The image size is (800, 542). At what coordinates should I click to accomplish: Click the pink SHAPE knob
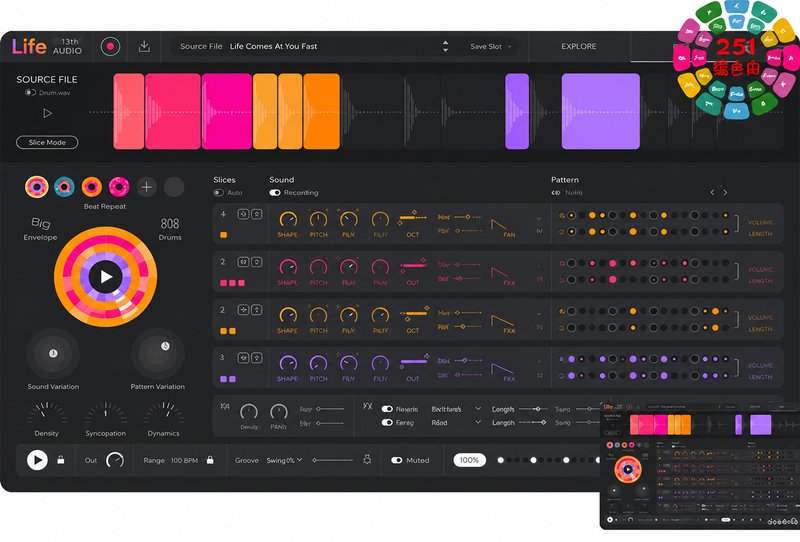tap(288, 267)
